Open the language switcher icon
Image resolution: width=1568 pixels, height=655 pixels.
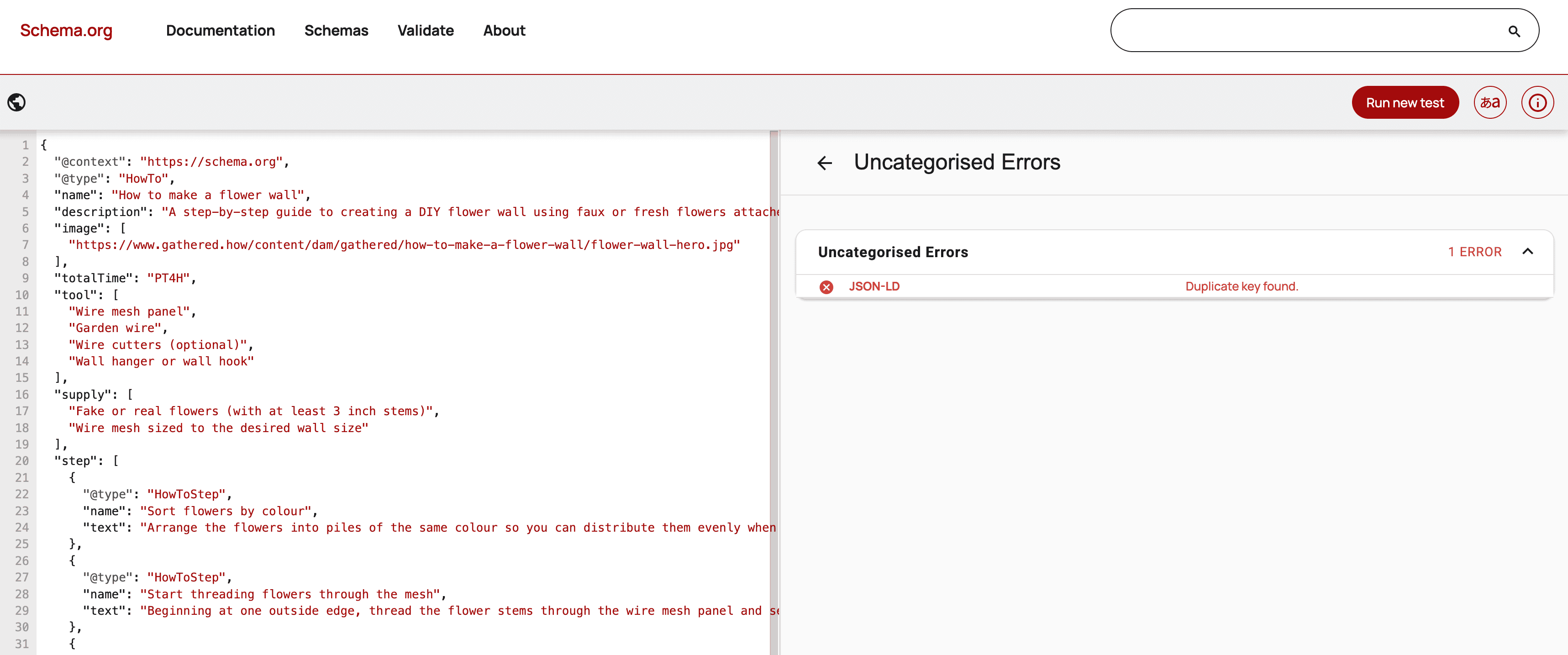1490,102
